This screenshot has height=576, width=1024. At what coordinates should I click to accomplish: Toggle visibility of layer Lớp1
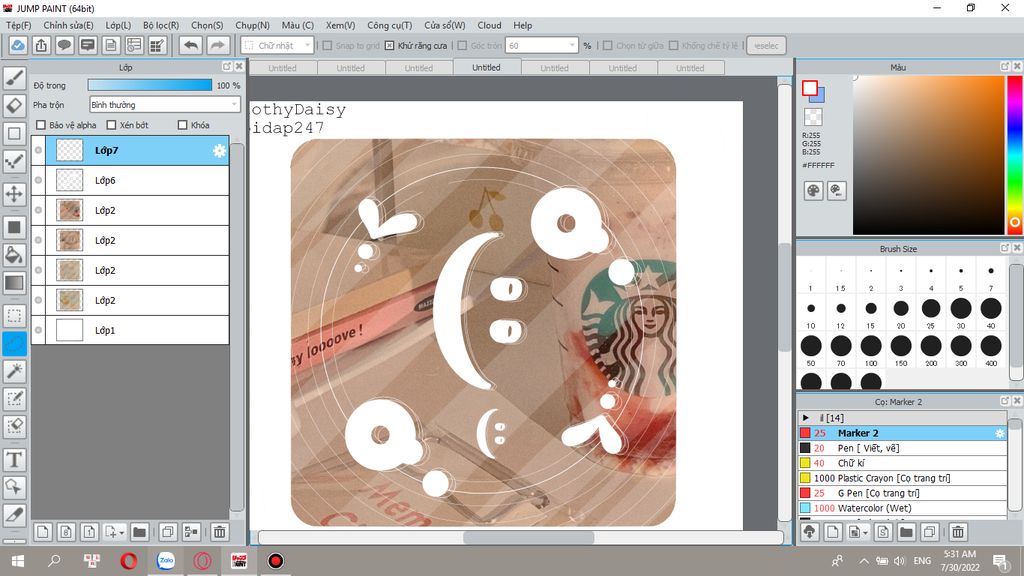click(x=39, y=330)
